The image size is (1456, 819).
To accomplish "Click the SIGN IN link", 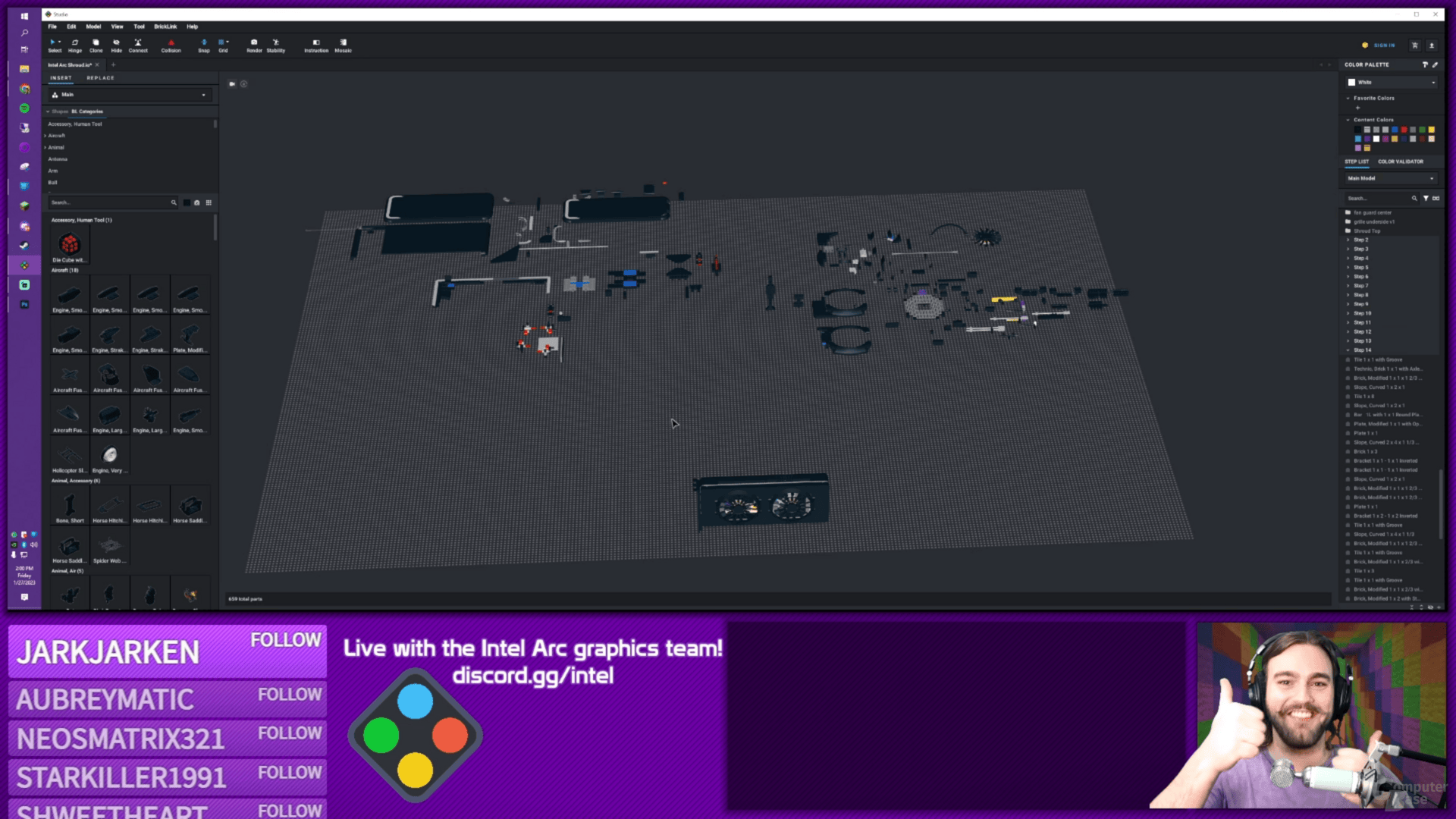I will click(x=1384, y=45).
